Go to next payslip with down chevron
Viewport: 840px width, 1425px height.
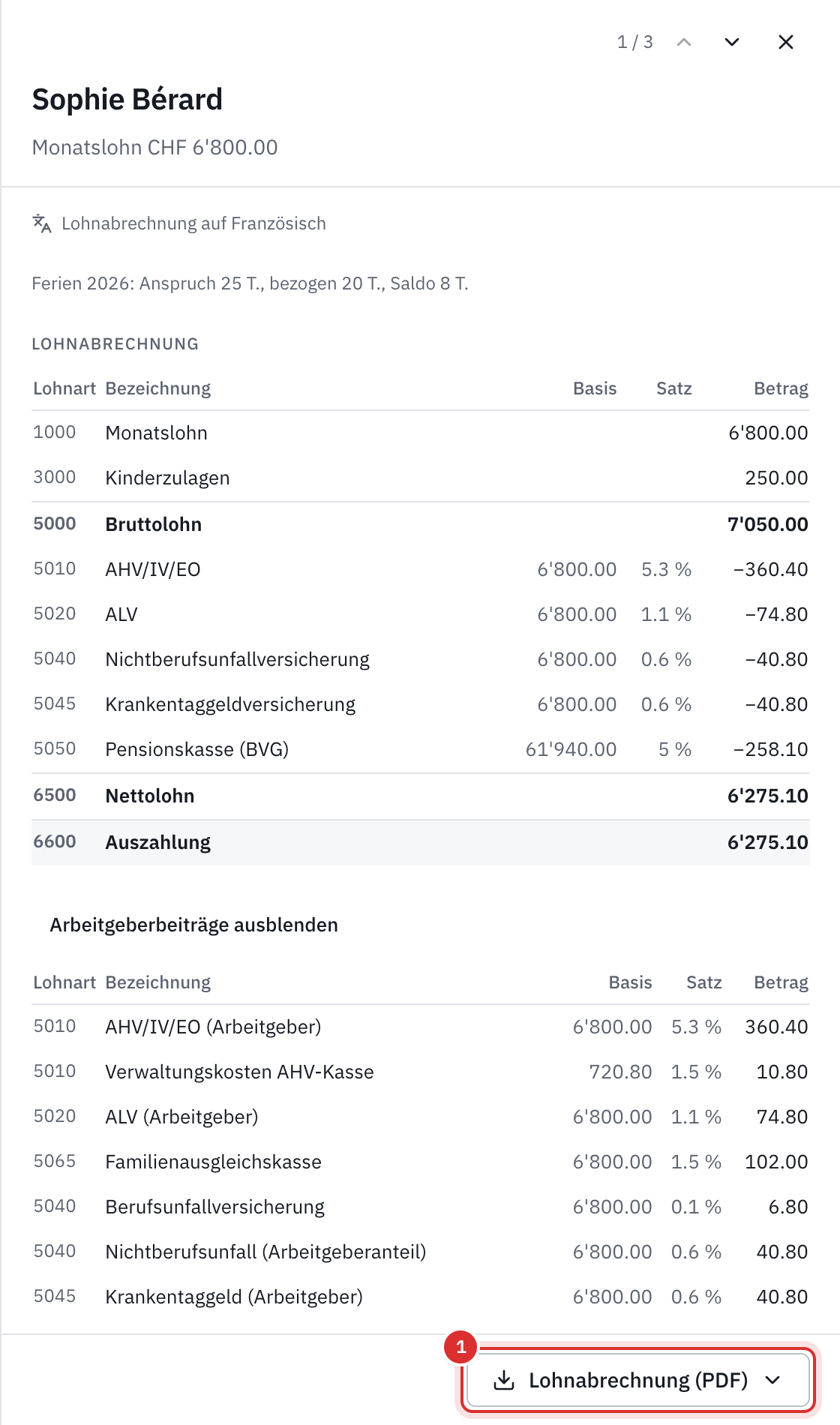click(731, 42)
